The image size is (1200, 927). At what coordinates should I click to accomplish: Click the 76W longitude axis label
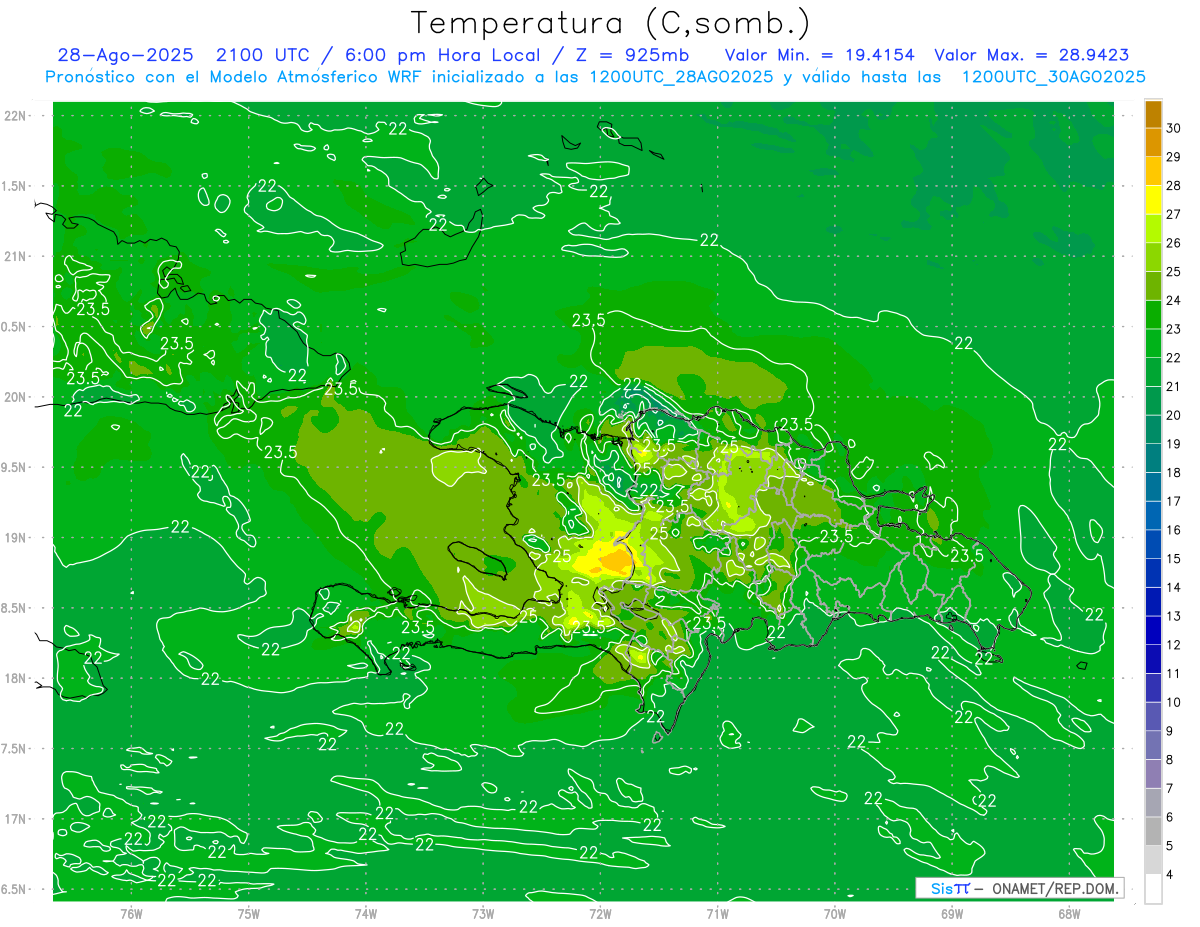[131, 914]
